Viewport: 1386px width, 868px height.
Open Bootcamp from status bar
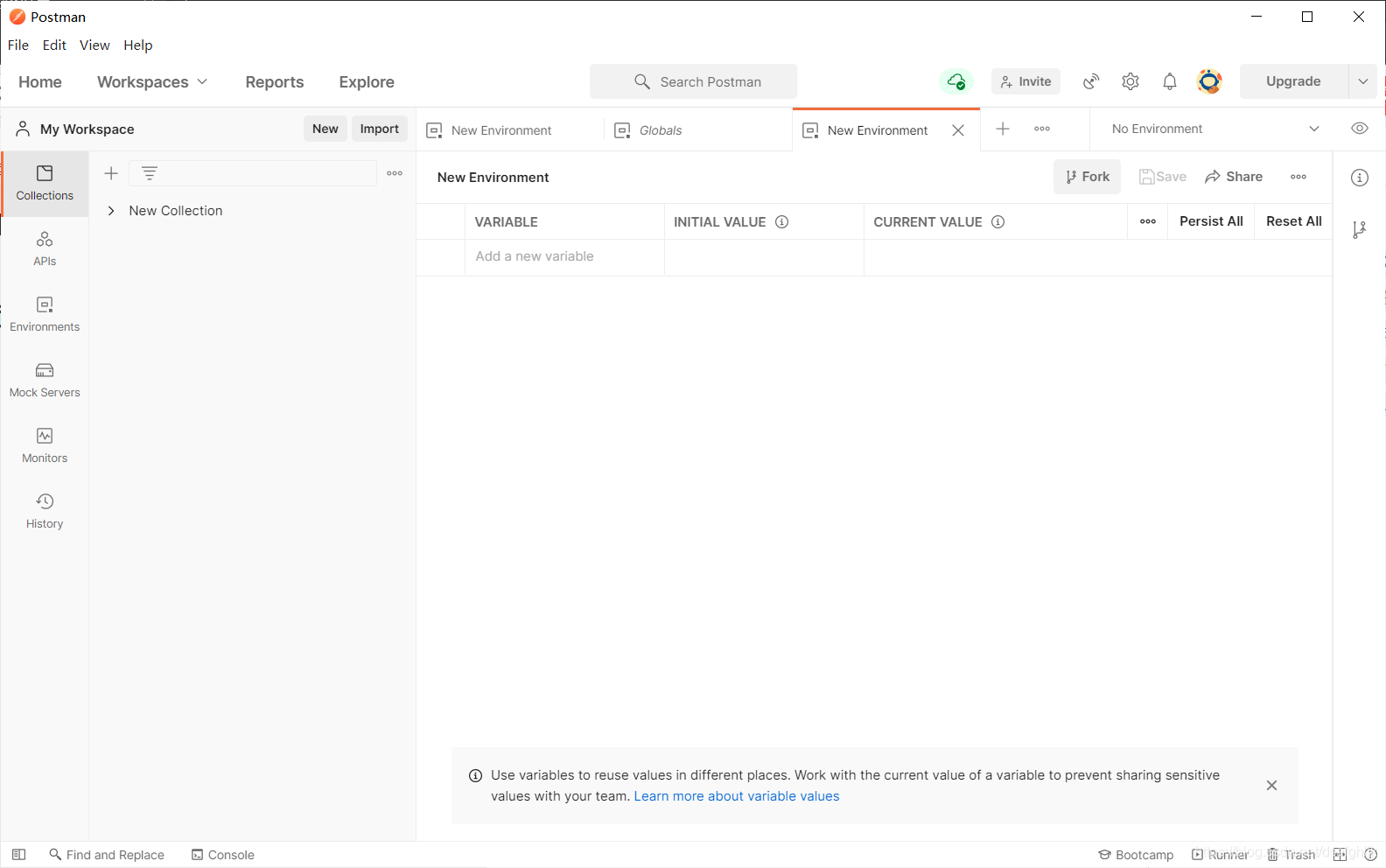tap(1136, 855)
